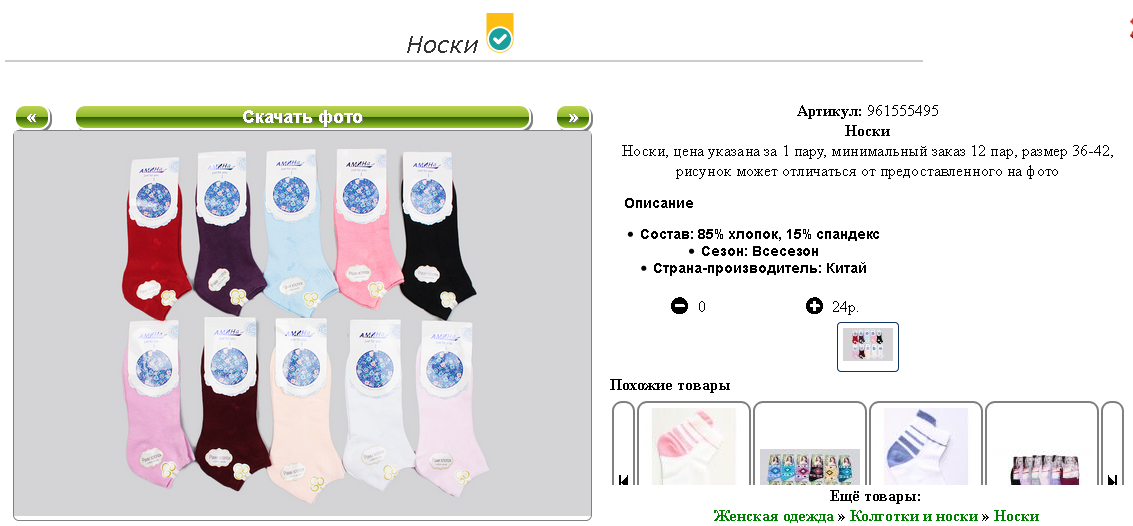Click the main socks product photo
Image resolution: width=1133 pixels, height=526 pixels.
tap(303, 325)
